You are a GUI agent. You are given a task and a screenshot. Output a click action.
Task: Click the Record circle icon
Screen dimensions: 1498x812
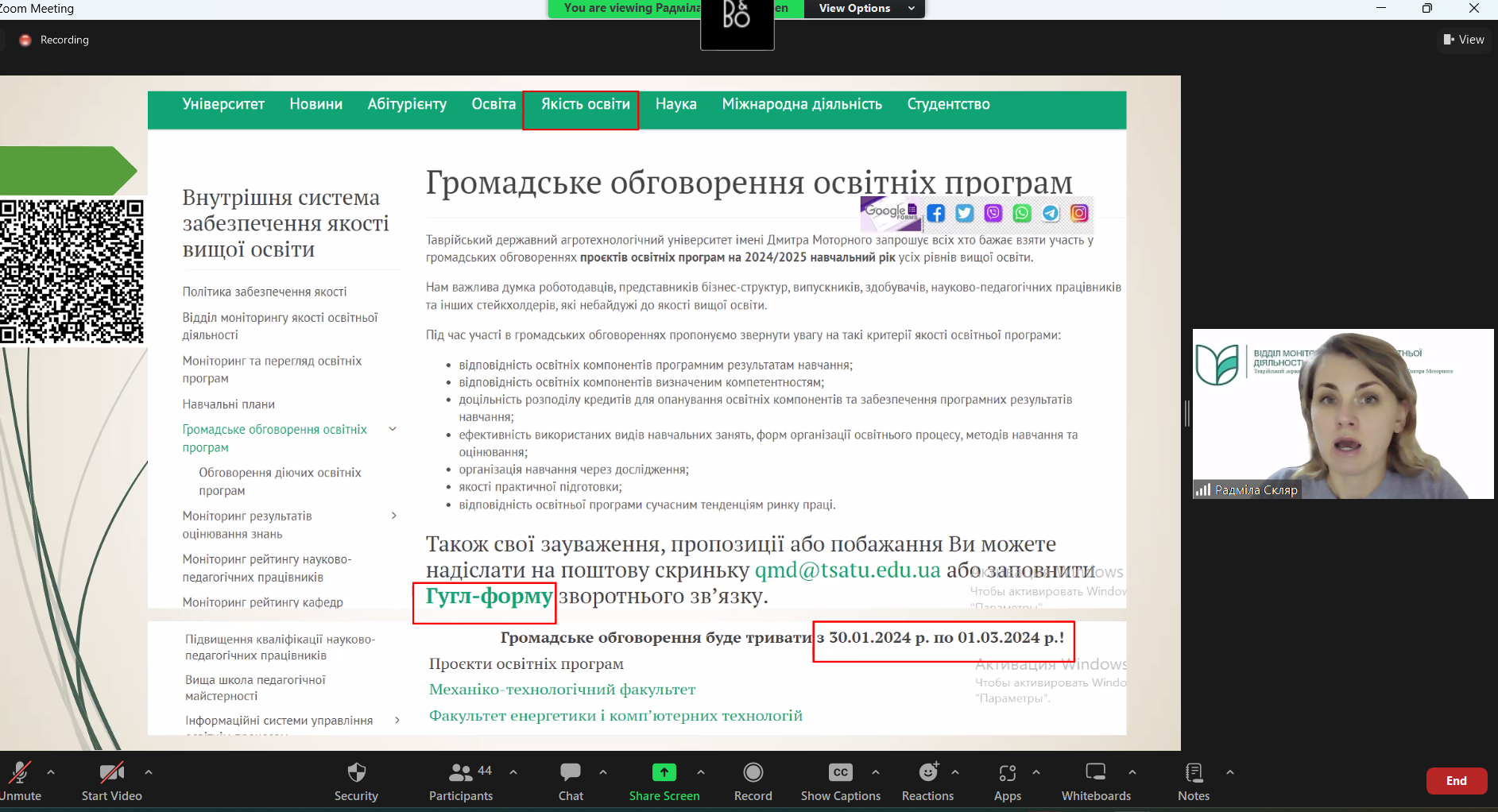pyautogui.click(x=753, y=772)
